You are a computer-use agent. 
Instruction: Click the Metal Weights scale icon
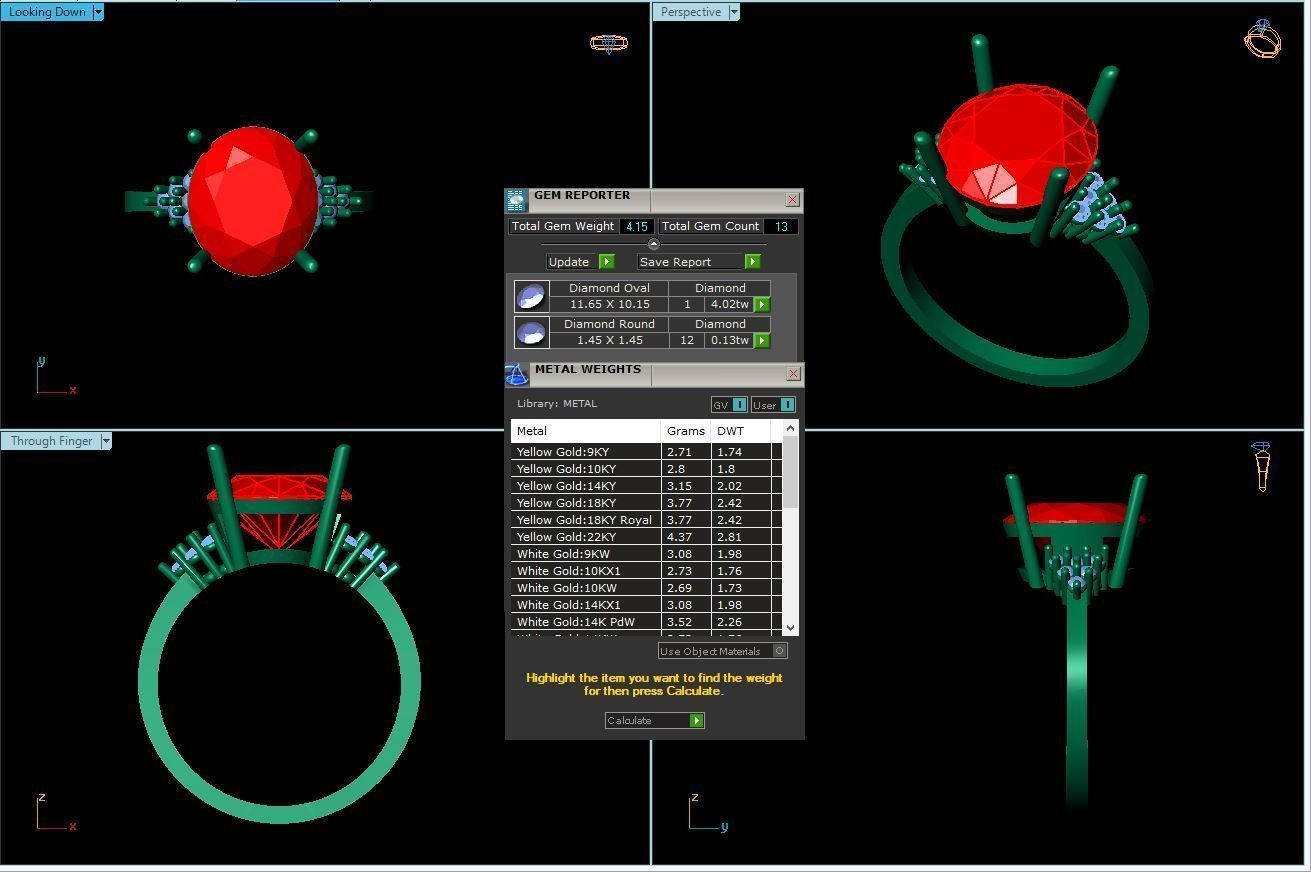click(x=516, y=374)
